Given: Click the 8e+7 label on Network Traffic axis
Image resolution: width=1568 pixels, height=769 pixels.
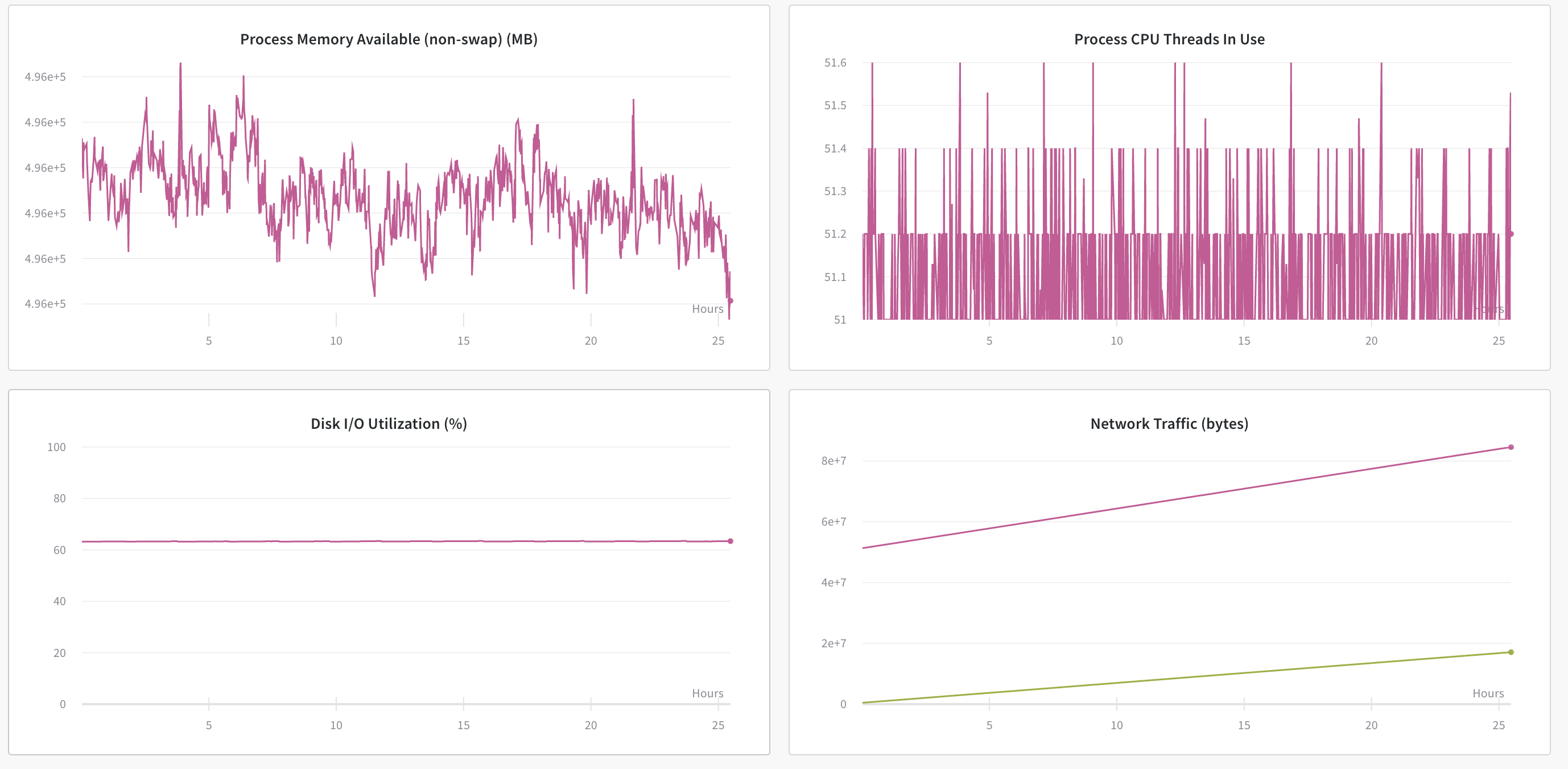Looking at the screenshot, I should [833, 461].
